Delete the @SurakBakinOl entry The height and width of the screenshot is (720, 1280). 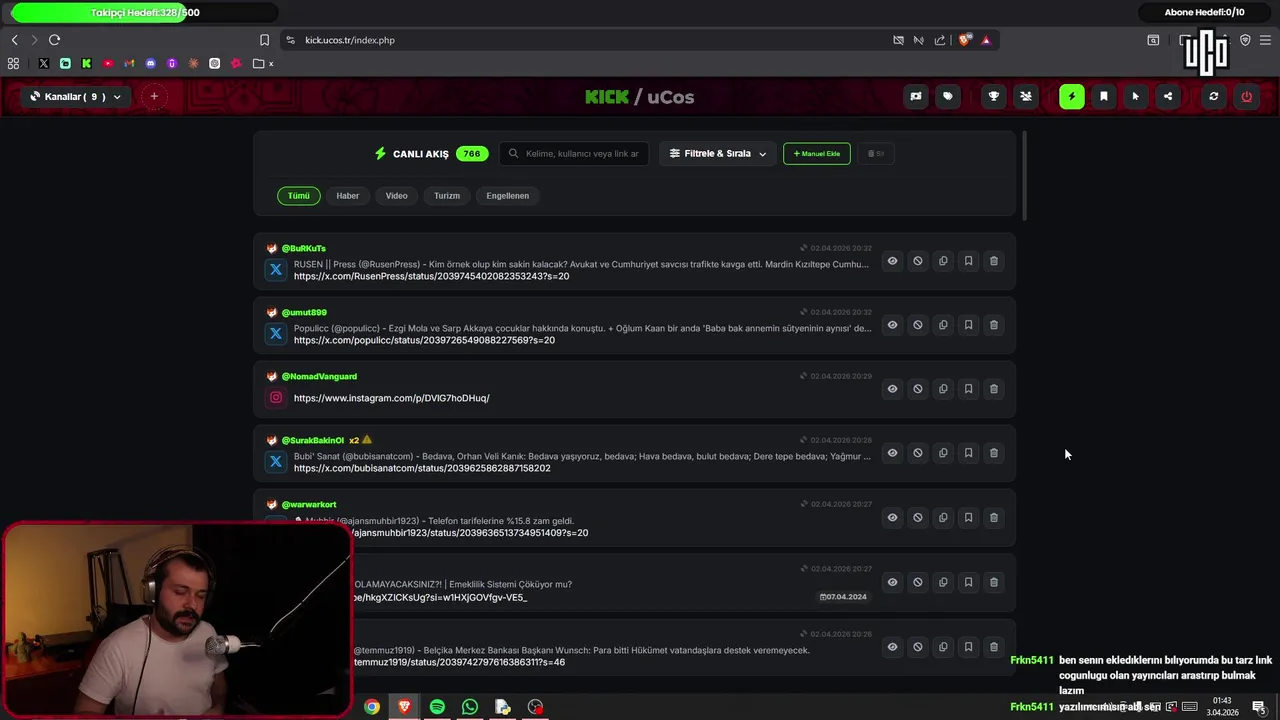pos(993,453)
